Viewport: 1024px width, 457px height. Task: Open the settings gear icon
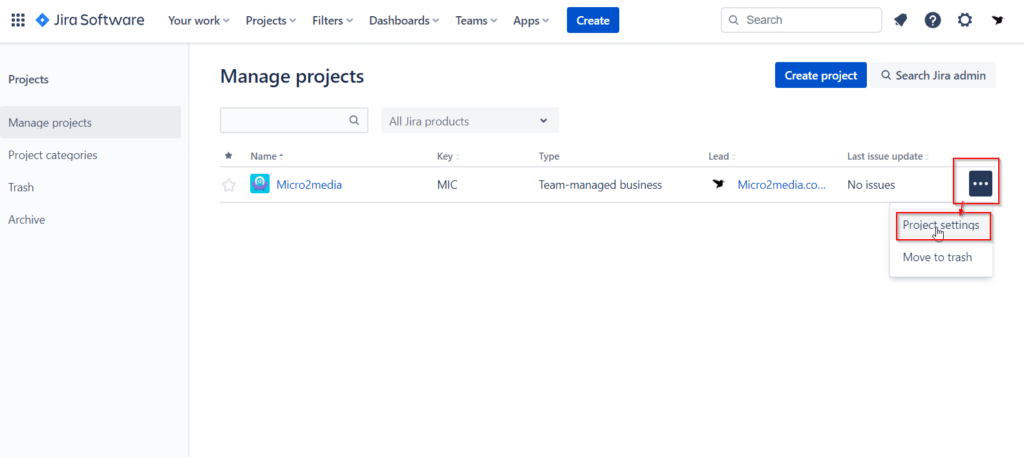(x=965, y=20)
